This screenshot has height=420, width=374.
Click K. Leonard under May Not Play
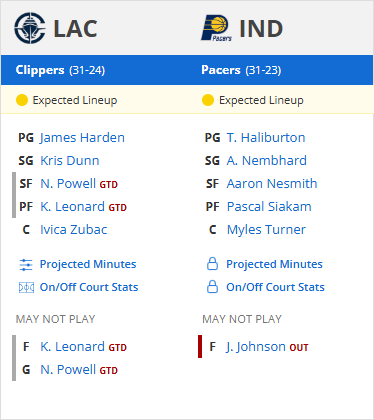(x=72, y=347)
